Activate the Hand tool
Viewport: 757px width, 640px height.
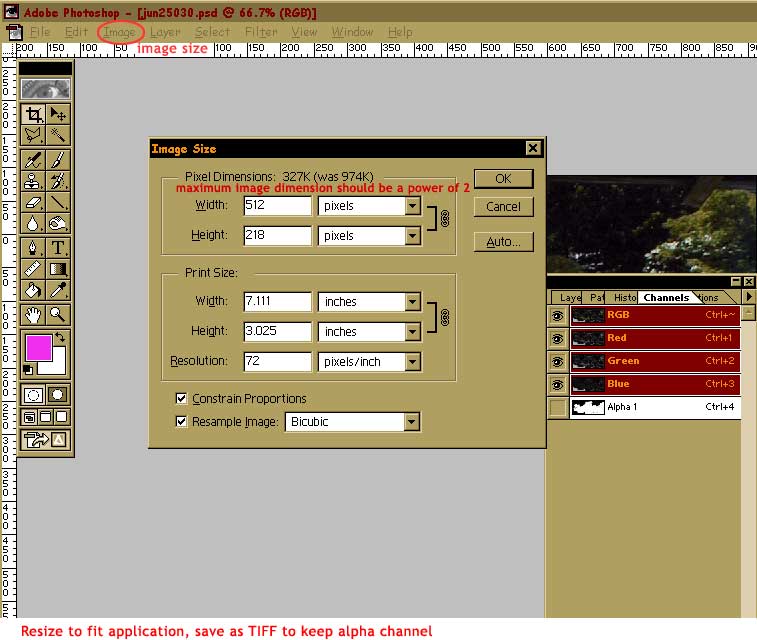tap(33, 314)
